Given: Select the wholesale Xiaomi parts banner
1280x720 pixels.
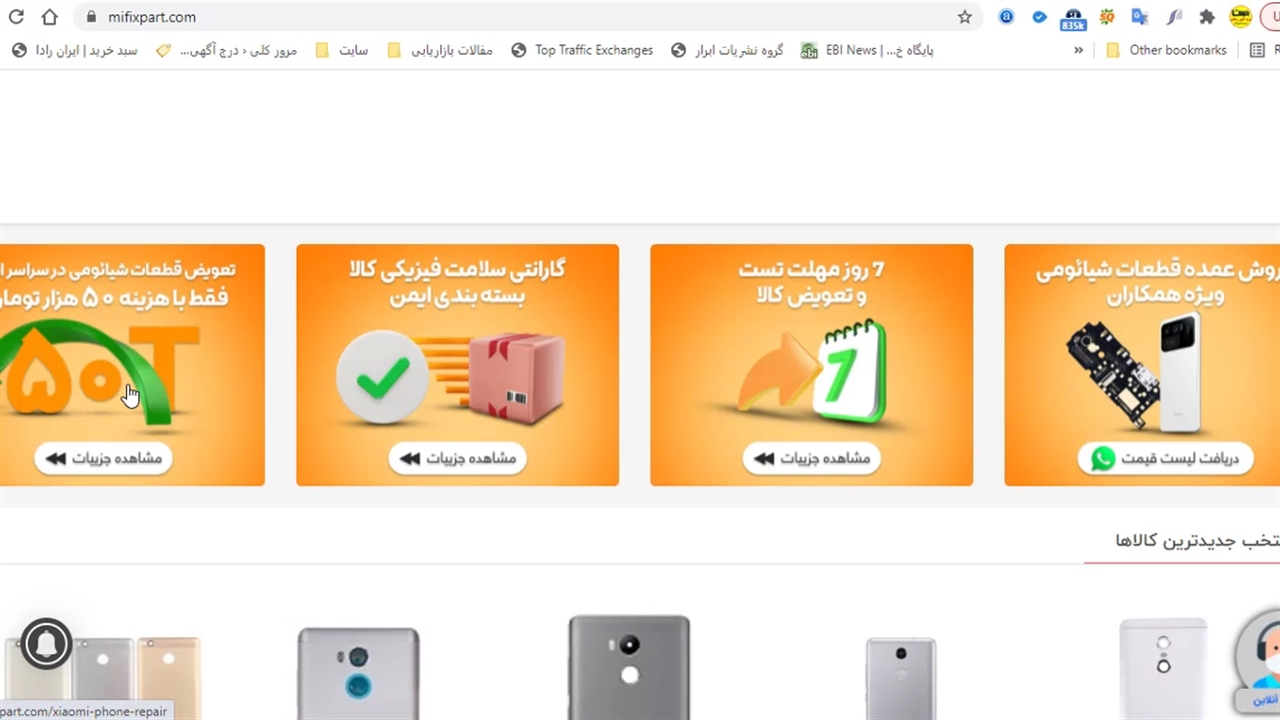Looking at the screenshot, I should [x=1142, y=365].
